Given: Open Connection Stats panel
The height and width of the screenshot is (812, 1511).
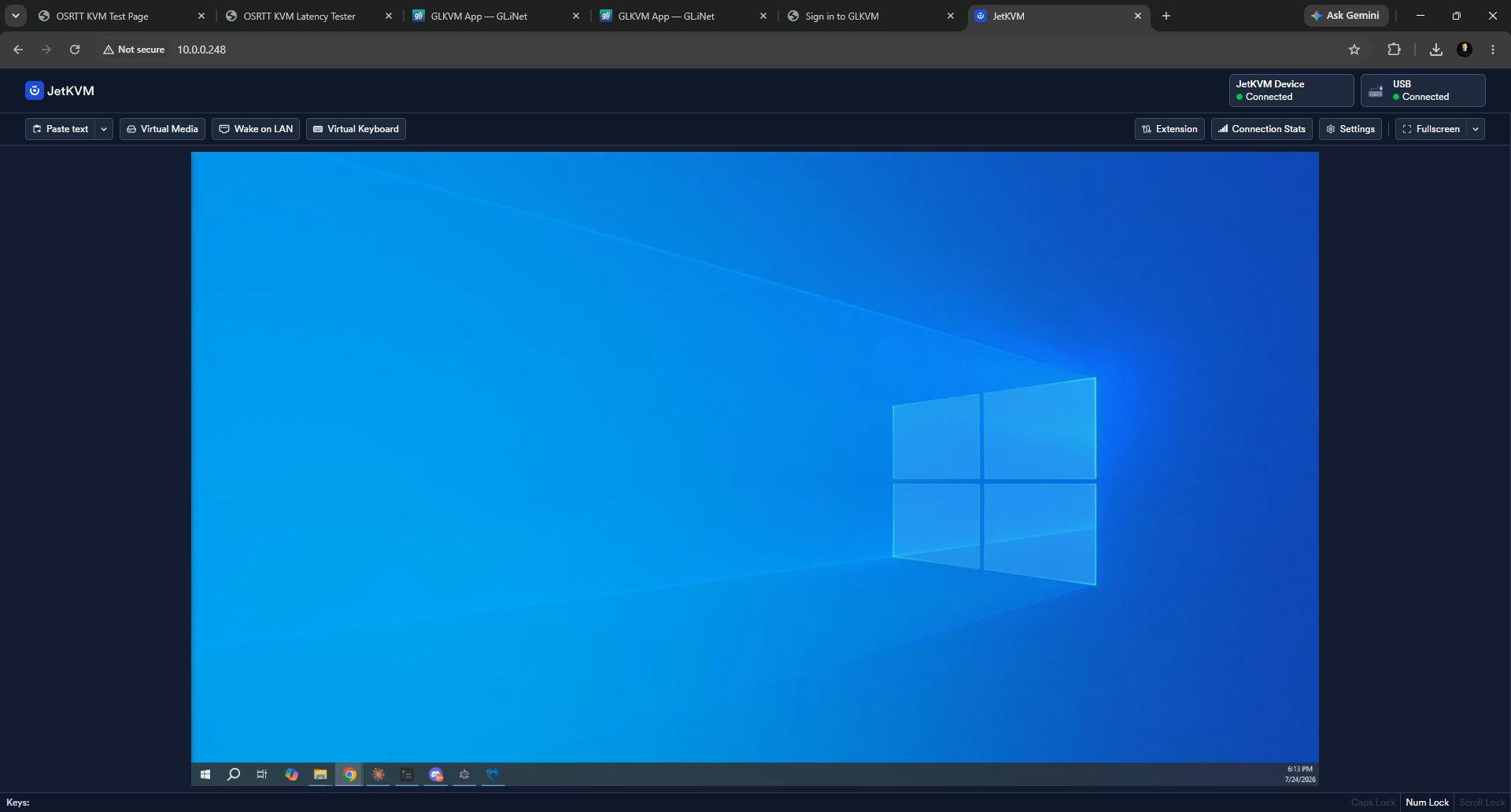Looking at the screenshot, I should click(1262, 129).
